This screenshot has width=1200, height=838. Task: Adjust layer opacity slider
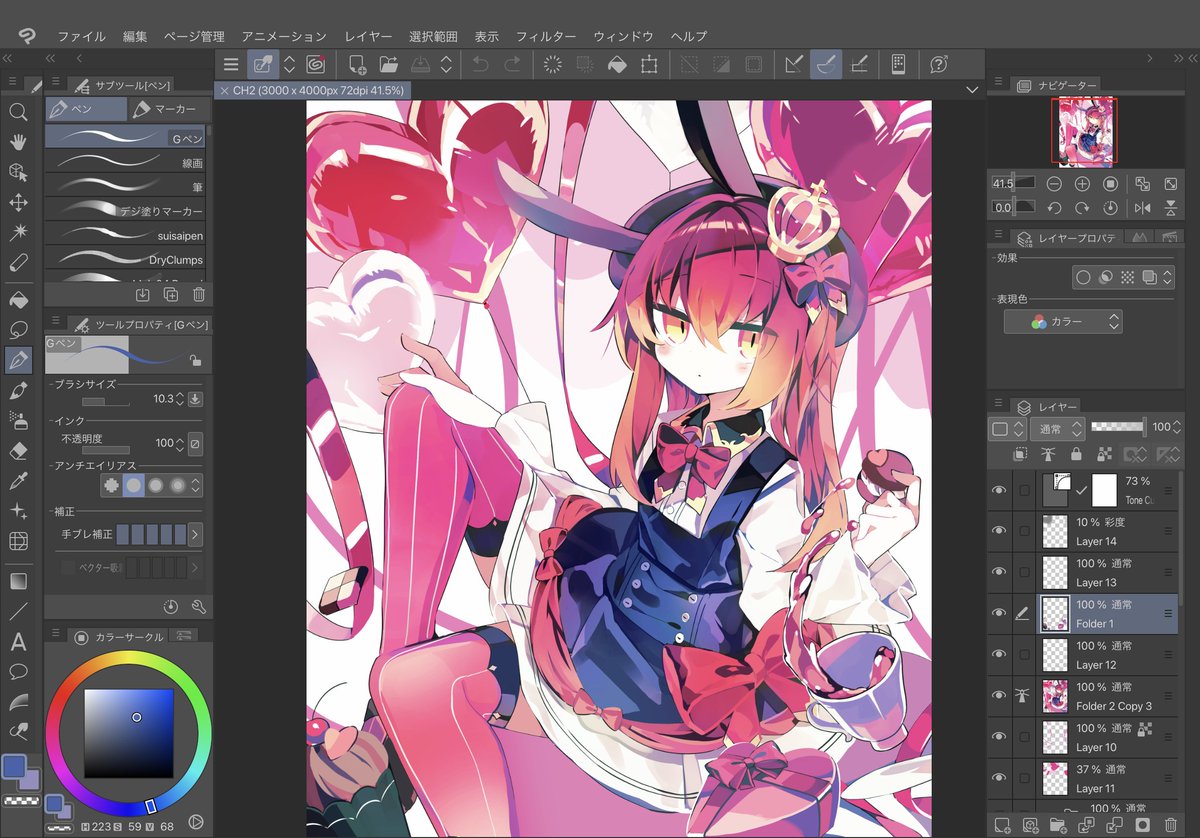pyautogui.click(x=1119, y=427)
